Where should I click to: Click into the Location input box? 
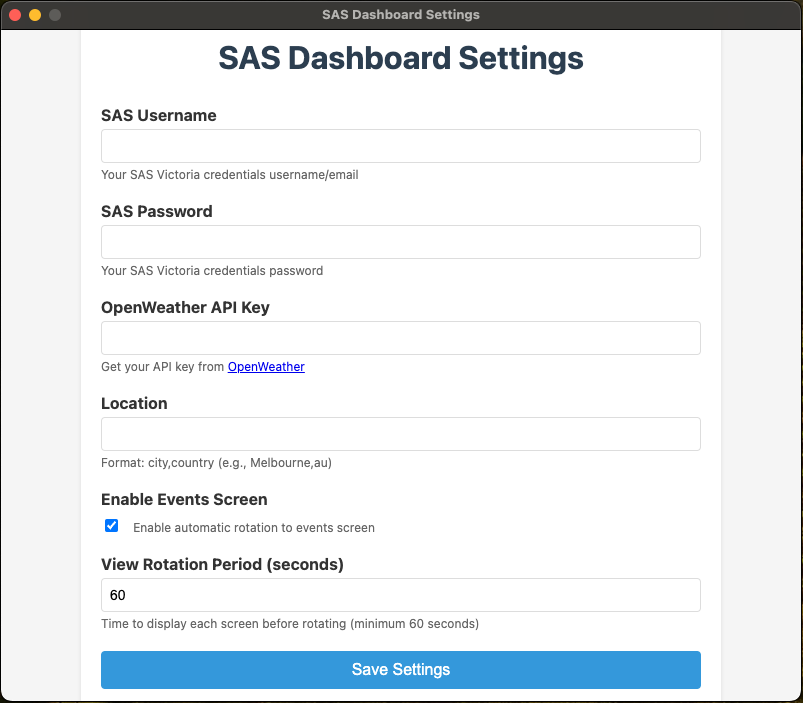(400, 434)
